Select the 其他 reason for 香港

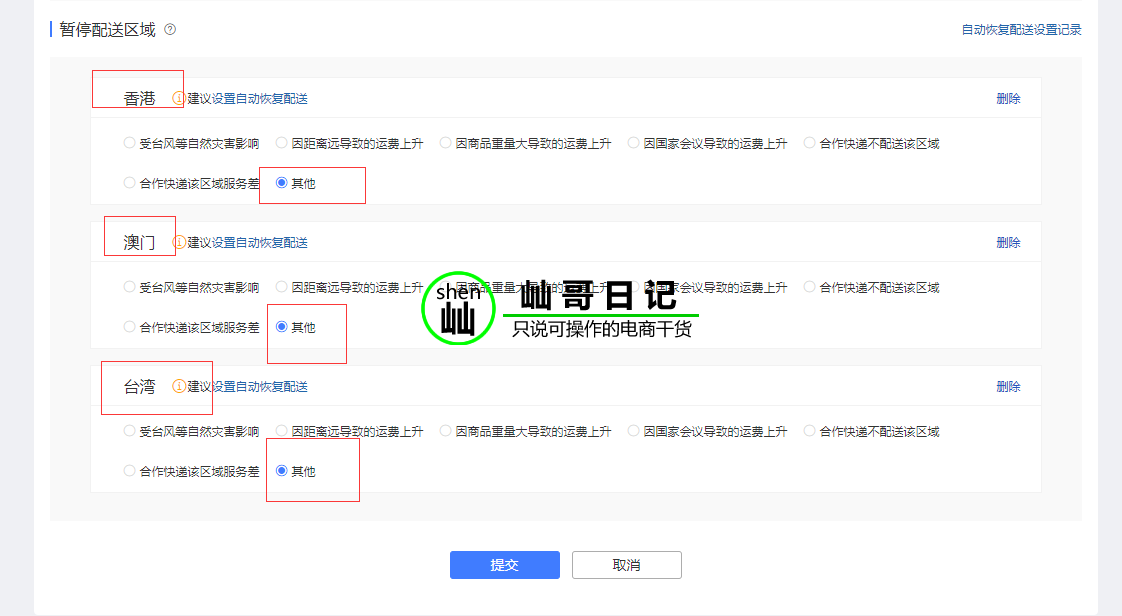click(281, 183)
